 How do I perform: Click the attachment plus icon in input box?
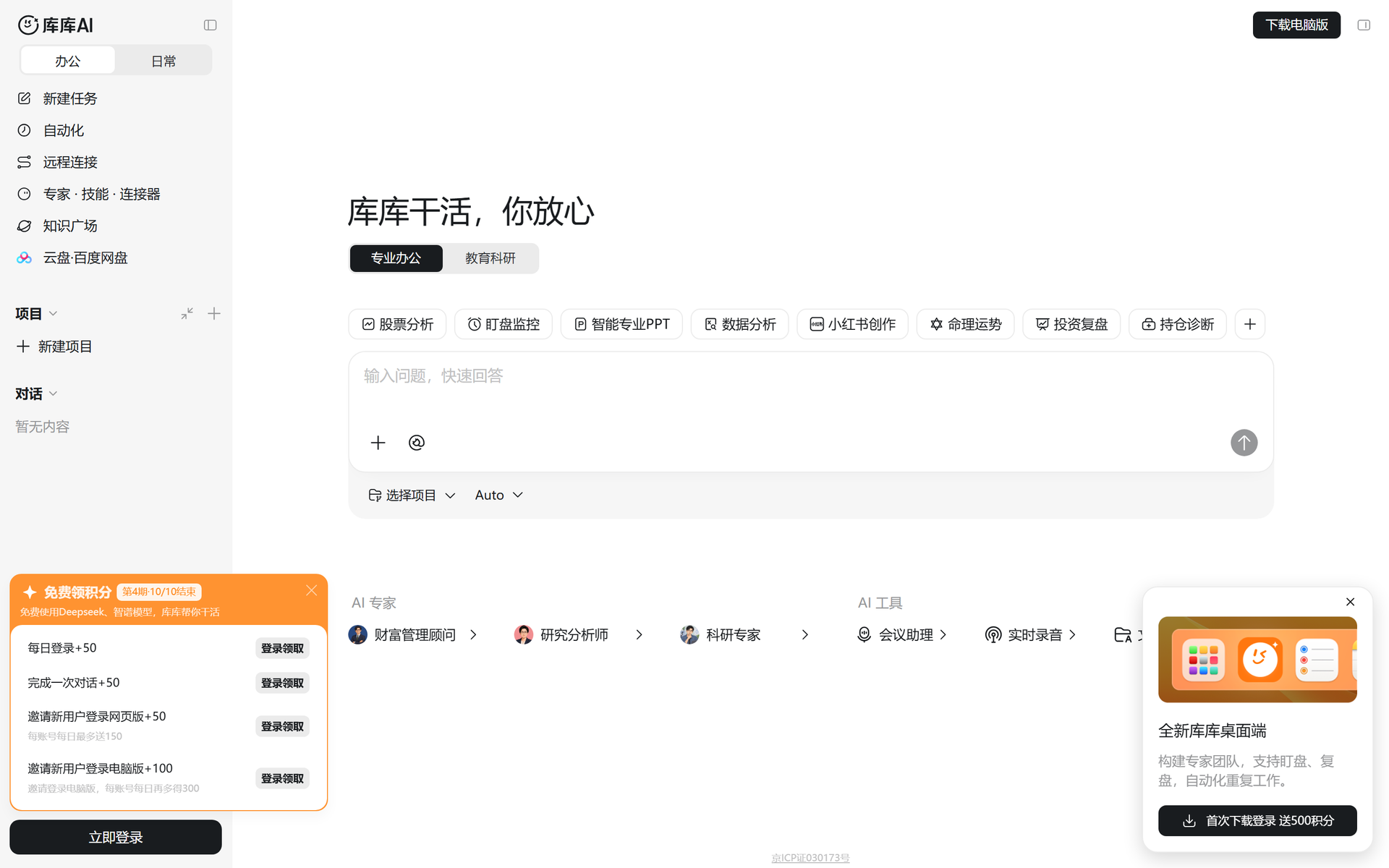coord(378,443)
